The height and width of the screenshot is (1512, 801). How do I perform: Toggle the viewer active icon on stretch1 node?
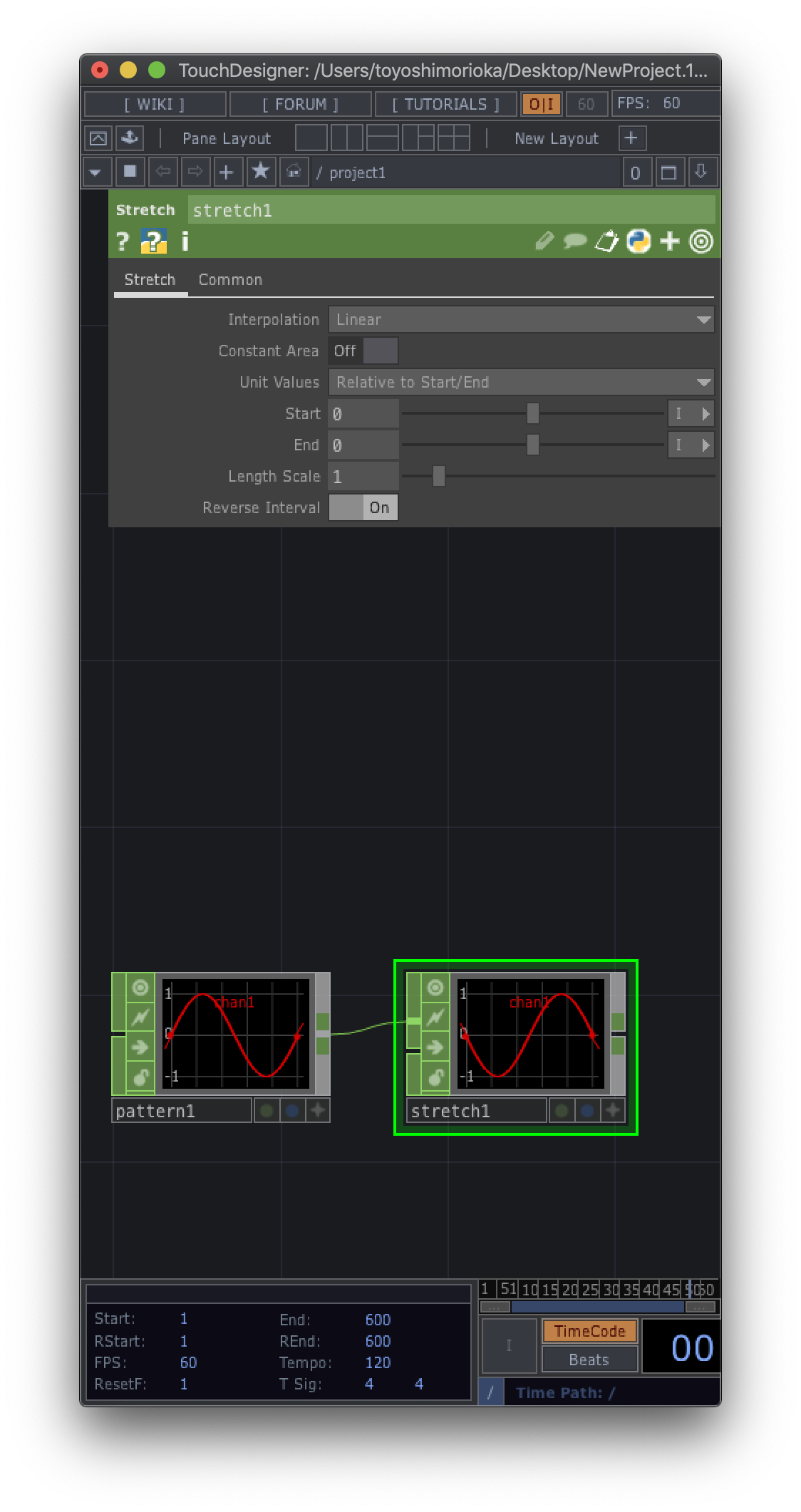point(435,988)
